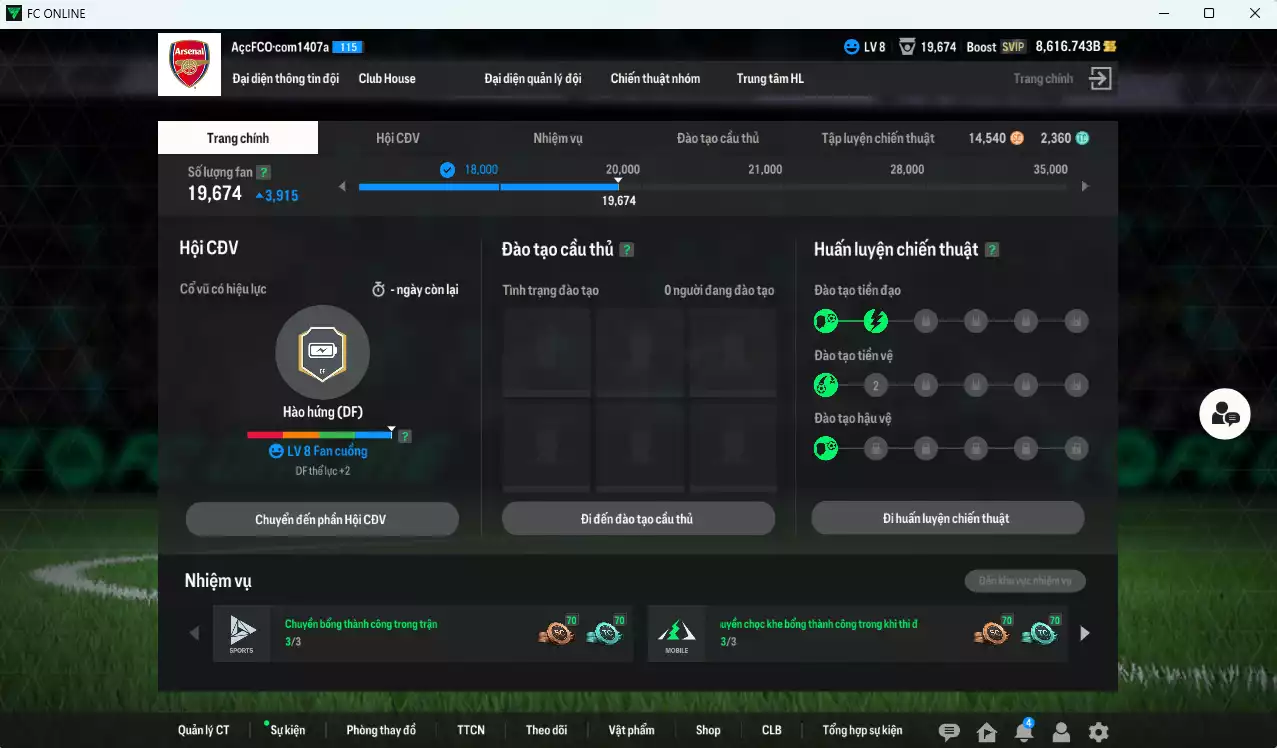Click the Hào hứng (DF) badge icon
Viewport: 1277px width, 748px height.
pyautogui.click(x=322, y=352)
